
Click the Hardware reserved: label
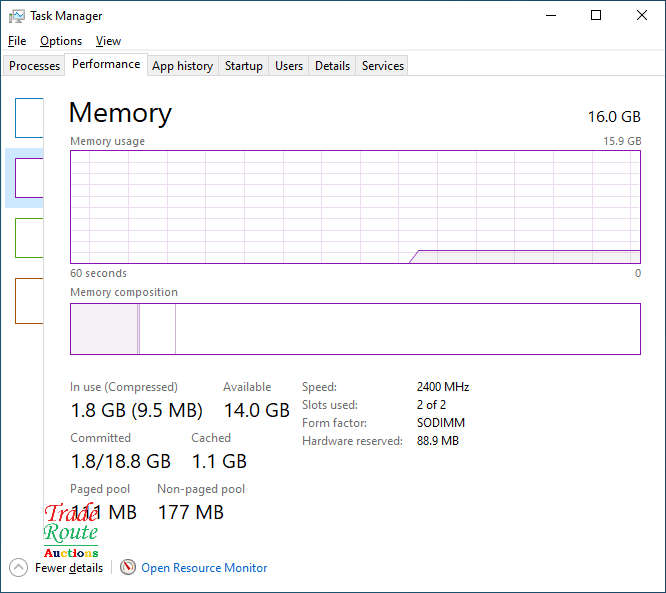tap(353, 441)
